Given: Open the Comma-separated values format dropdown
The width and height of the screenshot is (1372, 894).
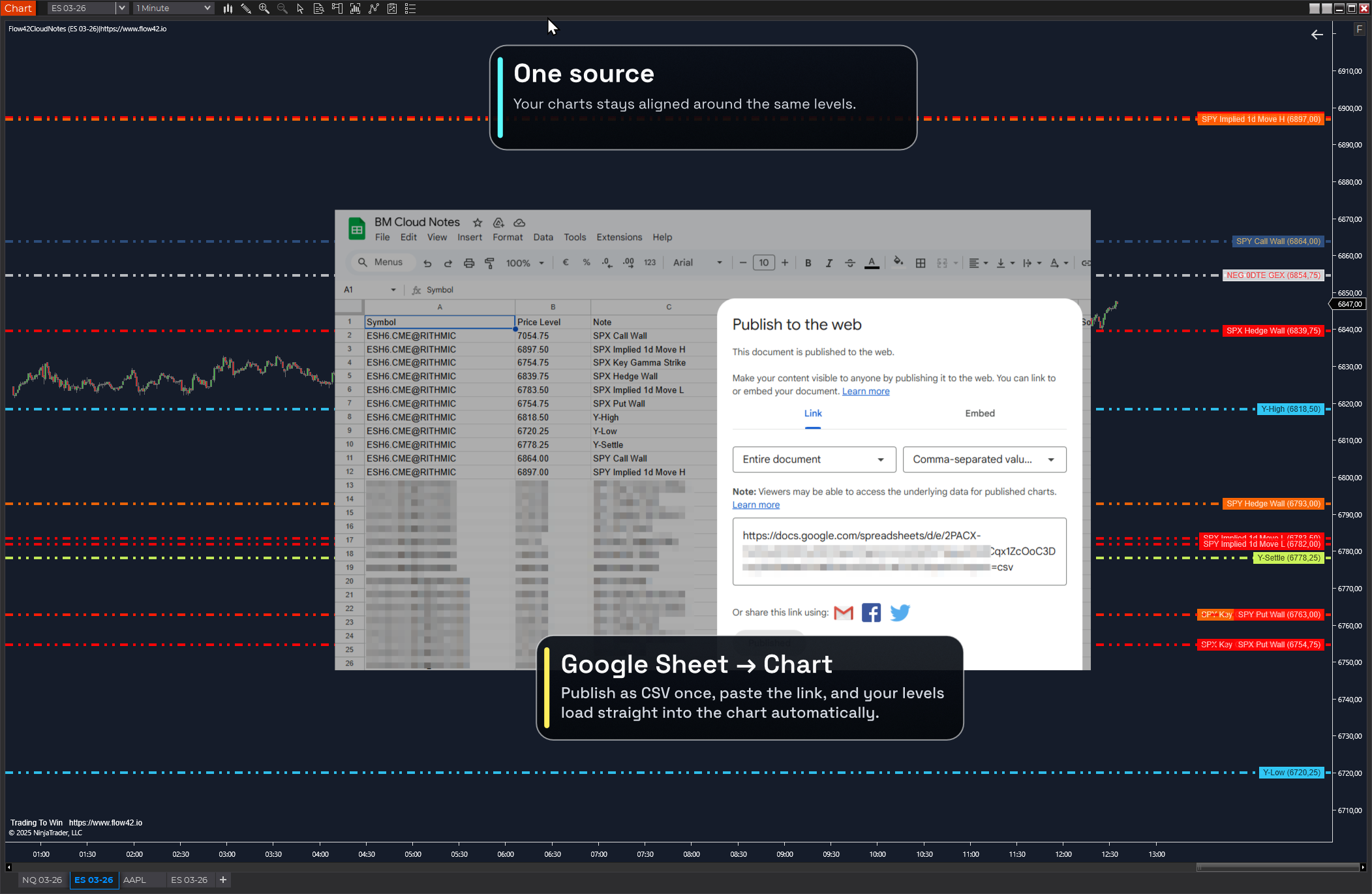Looking at the screenshot, I should [984, 459].
